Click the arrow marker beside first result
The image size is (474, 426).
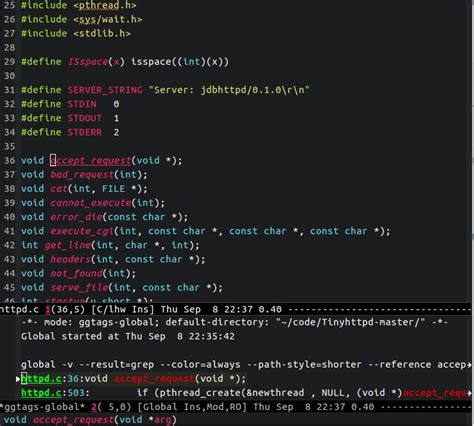pos(18,379)
